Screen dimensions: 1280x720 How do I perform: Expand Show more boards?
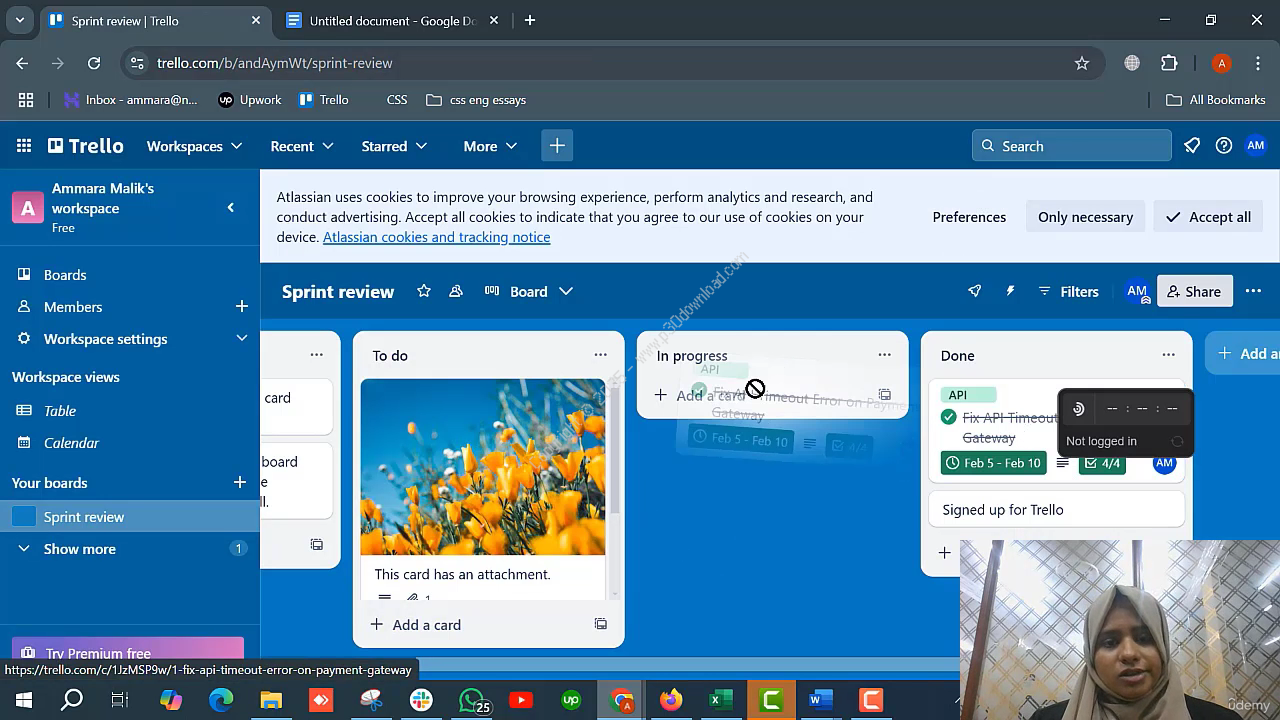[x=80, y=549]
